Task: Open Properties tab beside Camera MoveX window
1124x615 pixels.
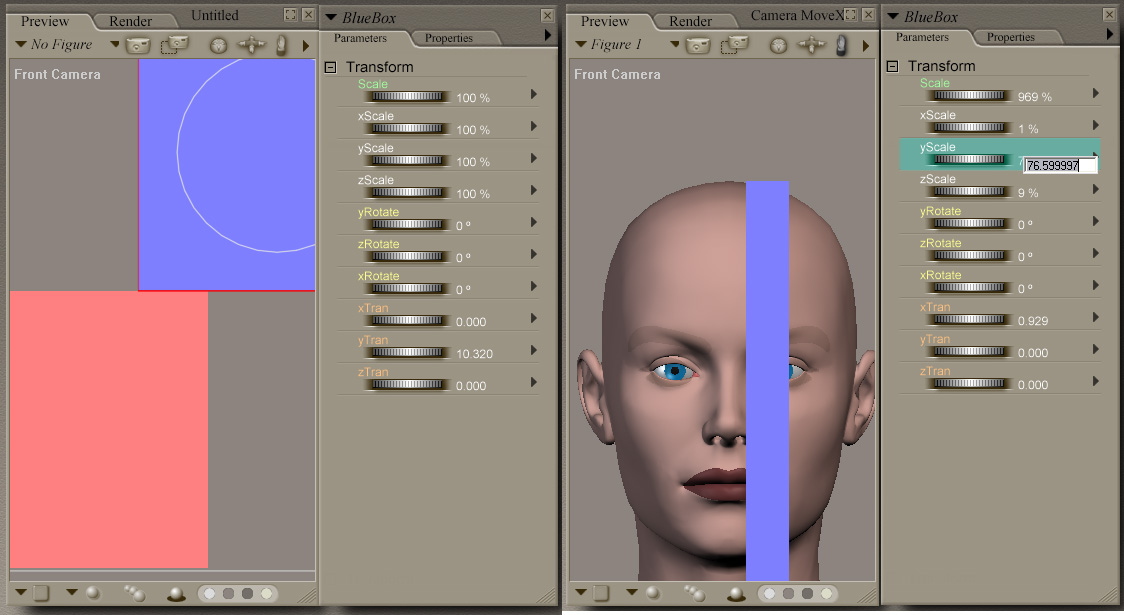Action: tap(1010, 37)
